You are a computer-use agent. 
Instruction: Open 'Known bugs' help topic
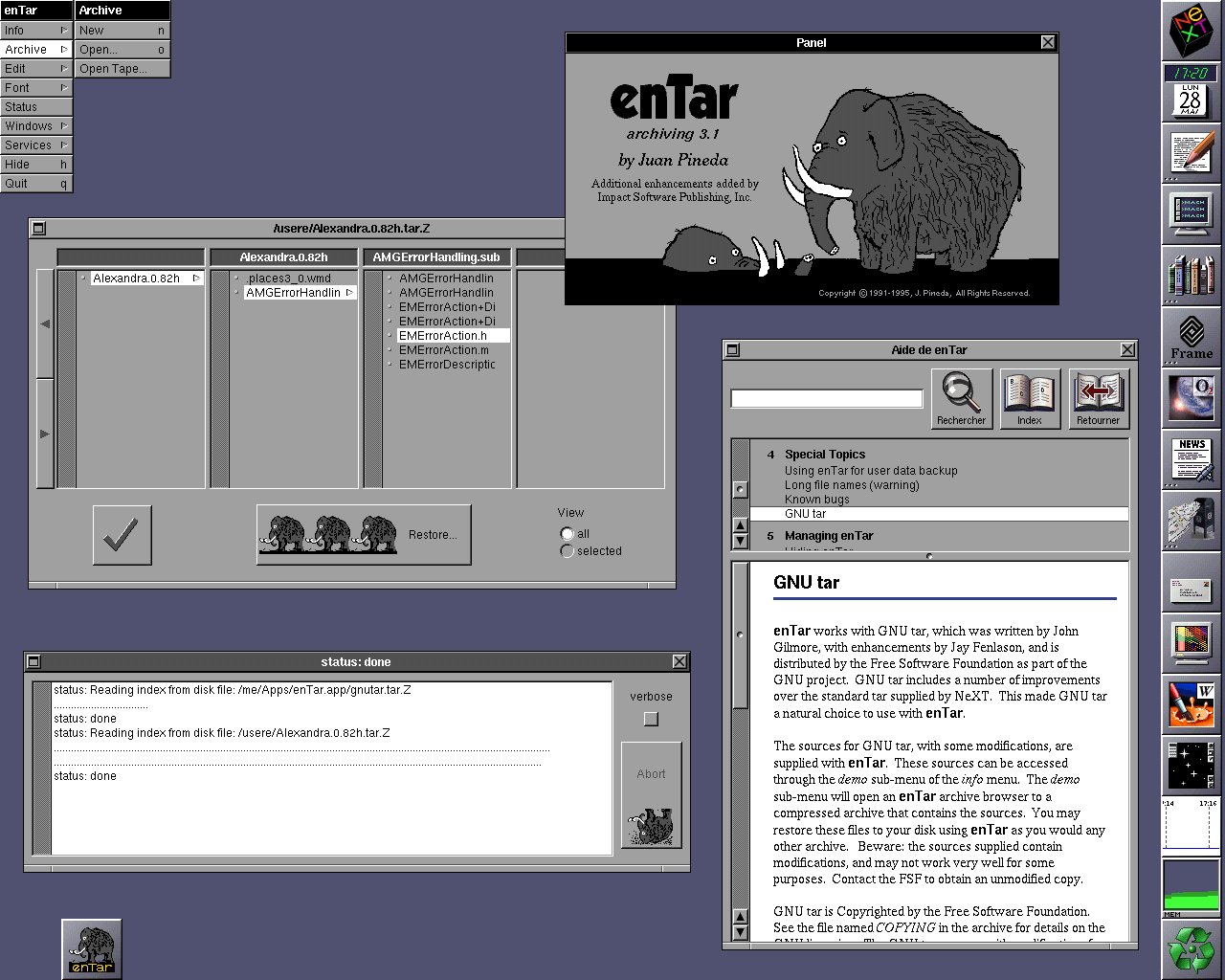point(816,500)
